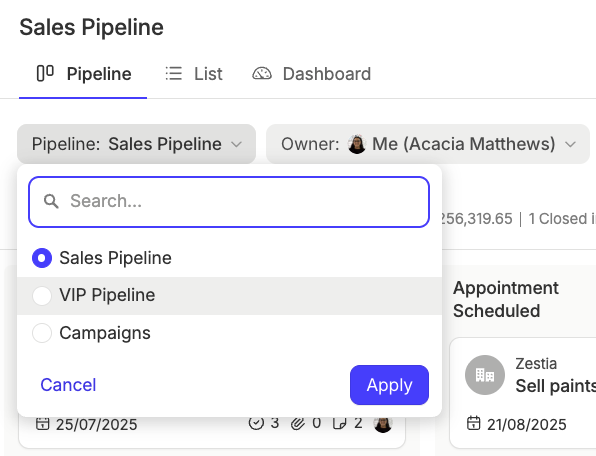Apply the pipeline selection

click(389, 385)
